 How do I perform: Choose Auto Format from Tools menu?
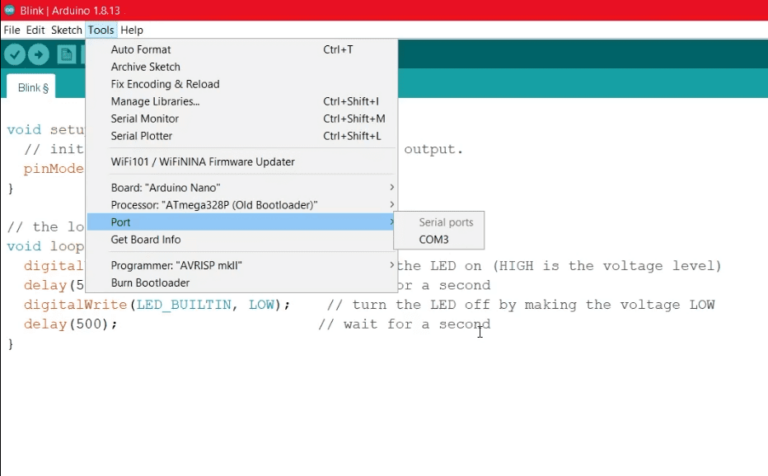click(x=242, y=49)
